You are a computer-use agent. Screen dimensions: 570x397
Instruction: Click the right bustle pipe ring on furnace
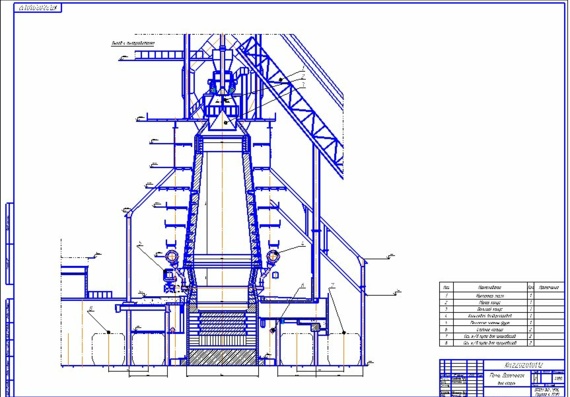pyautogui.click(x=273, y=256)
